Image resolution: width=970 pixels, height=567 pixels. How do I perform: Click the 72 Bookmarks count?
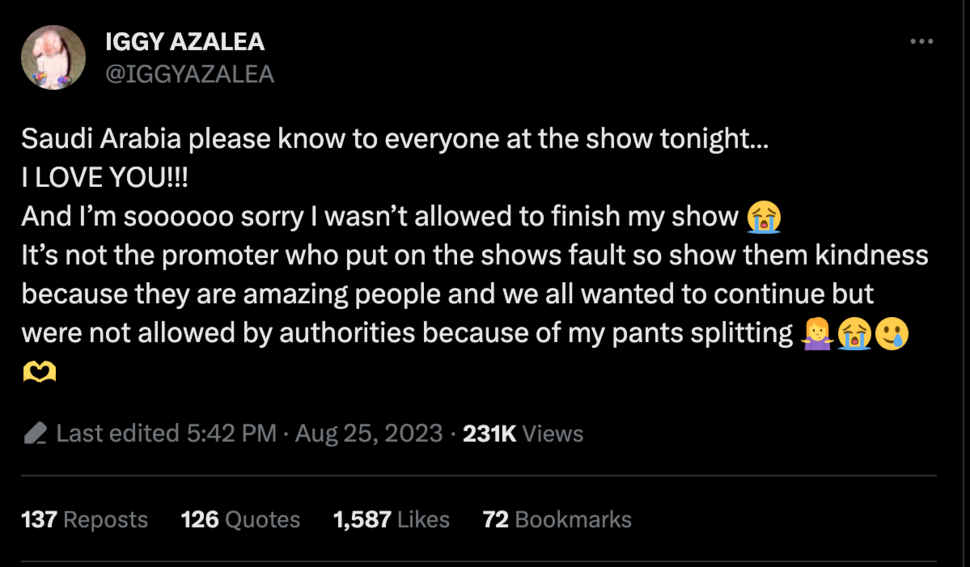557,519
